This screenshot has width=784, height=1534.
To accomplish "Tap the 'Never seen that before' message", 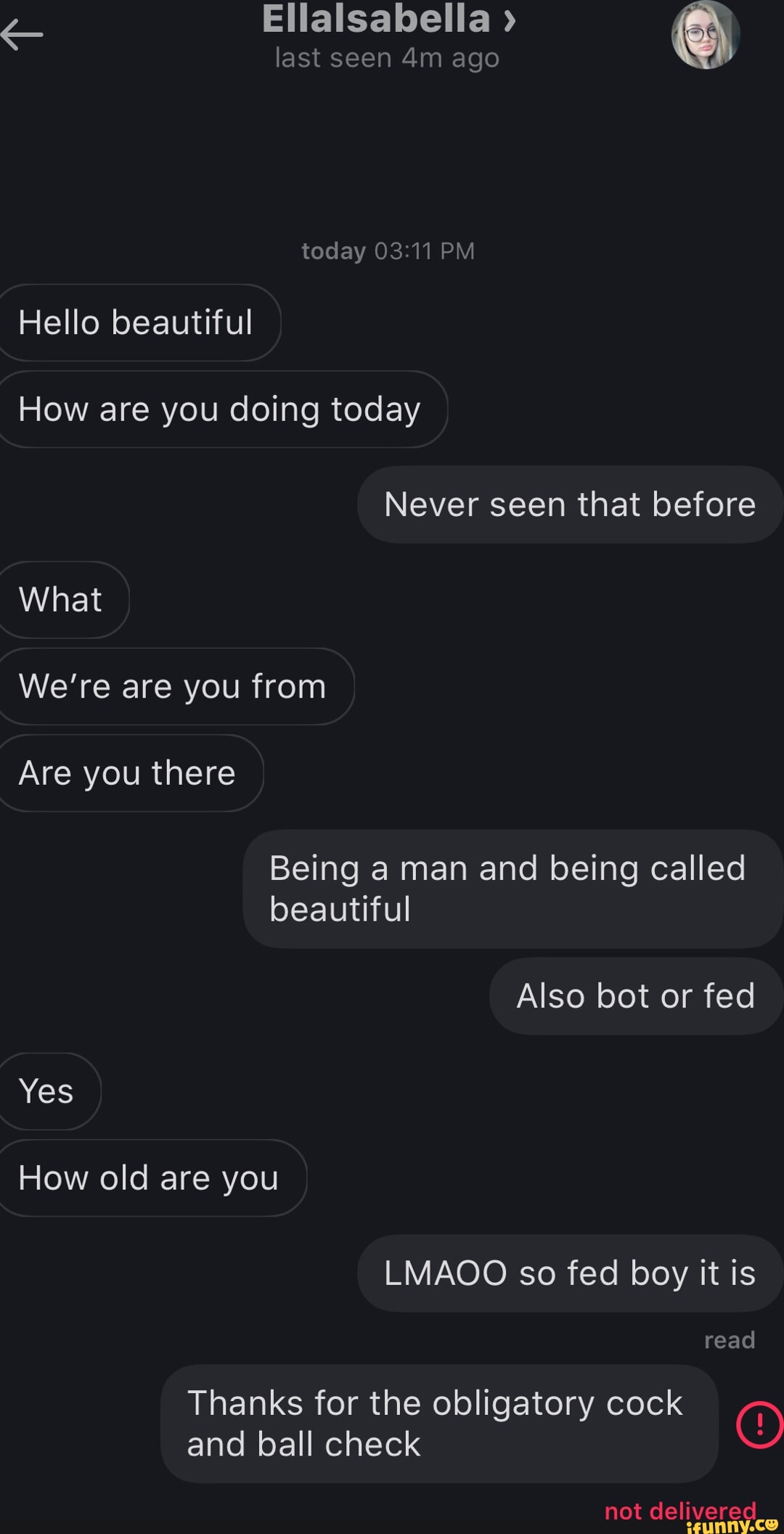I will pos(570,505).
